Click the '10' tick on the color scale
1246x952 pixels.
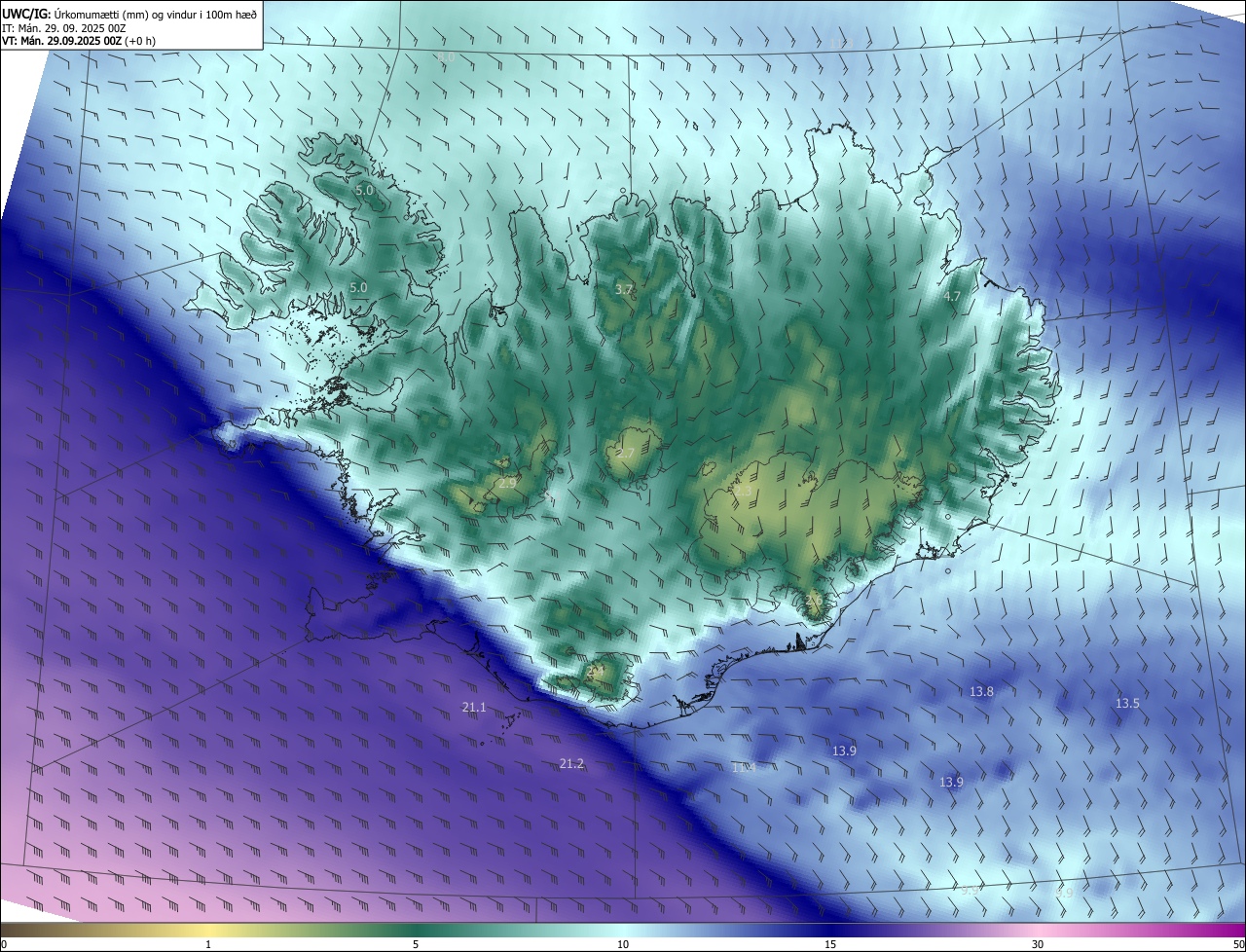click(x=623, y=944)
